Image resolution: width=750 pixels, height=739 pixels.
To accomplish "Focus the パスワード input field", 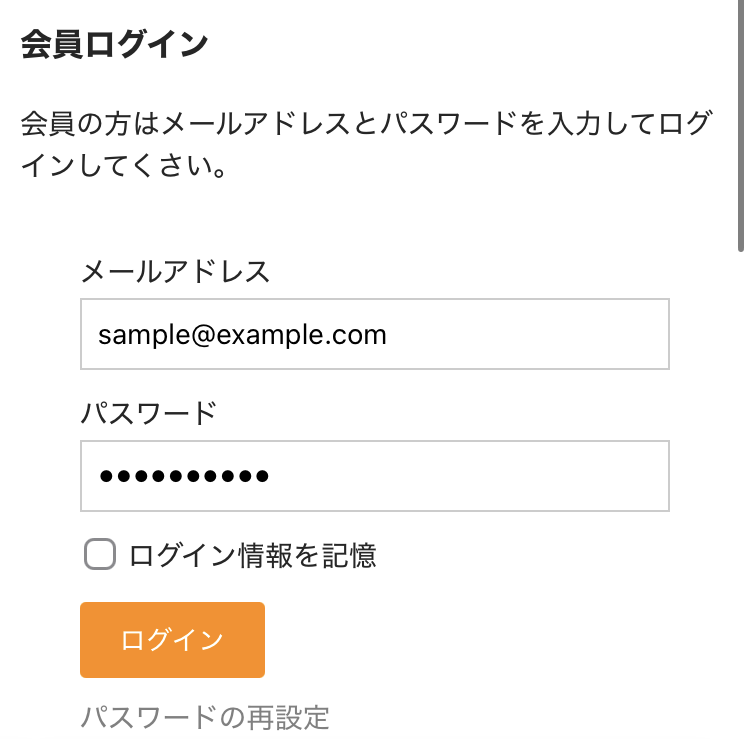I will coord(374,476).
